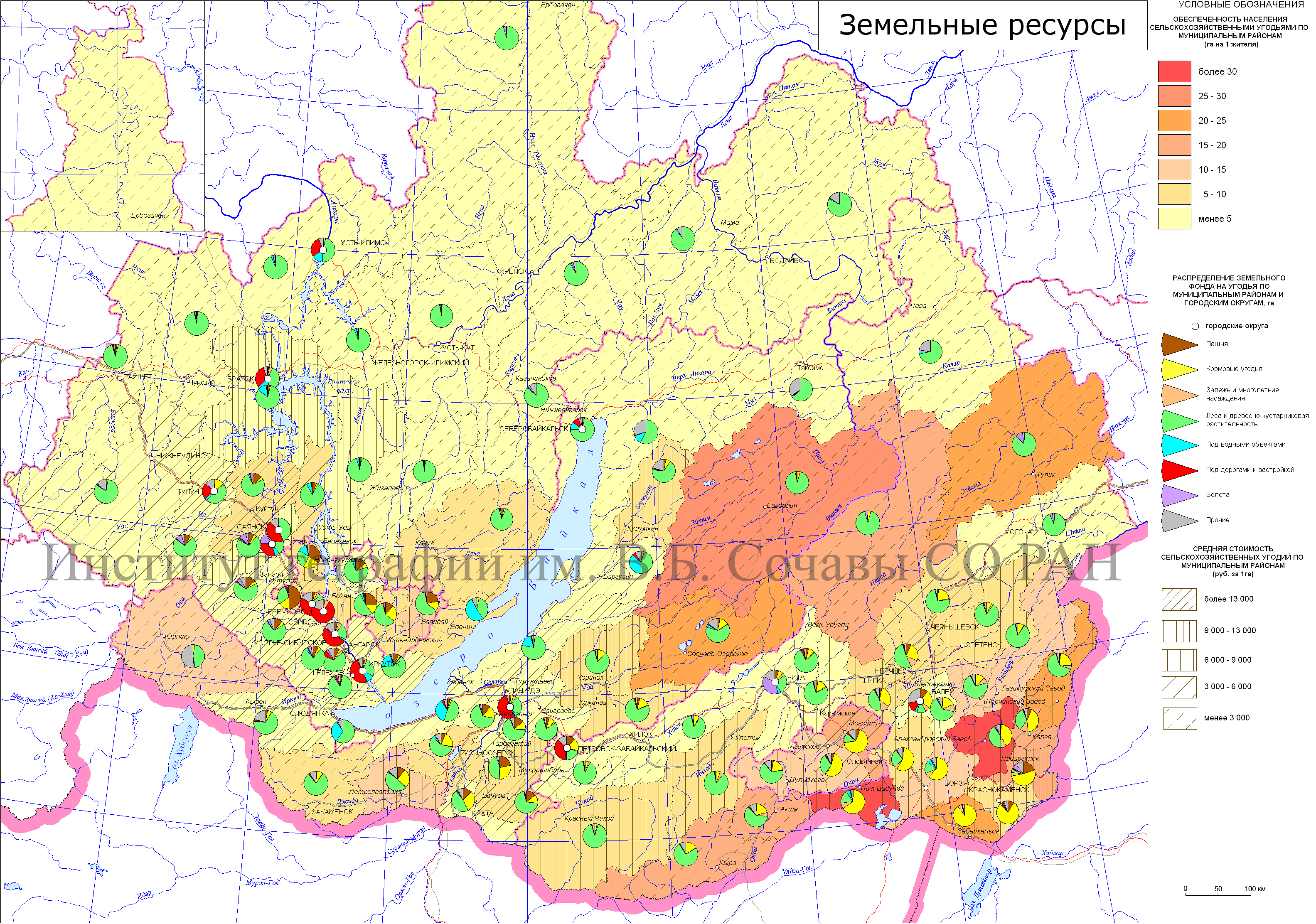
Task: Click the pie chart at Усть-Илимск
Action: (323, 251)
